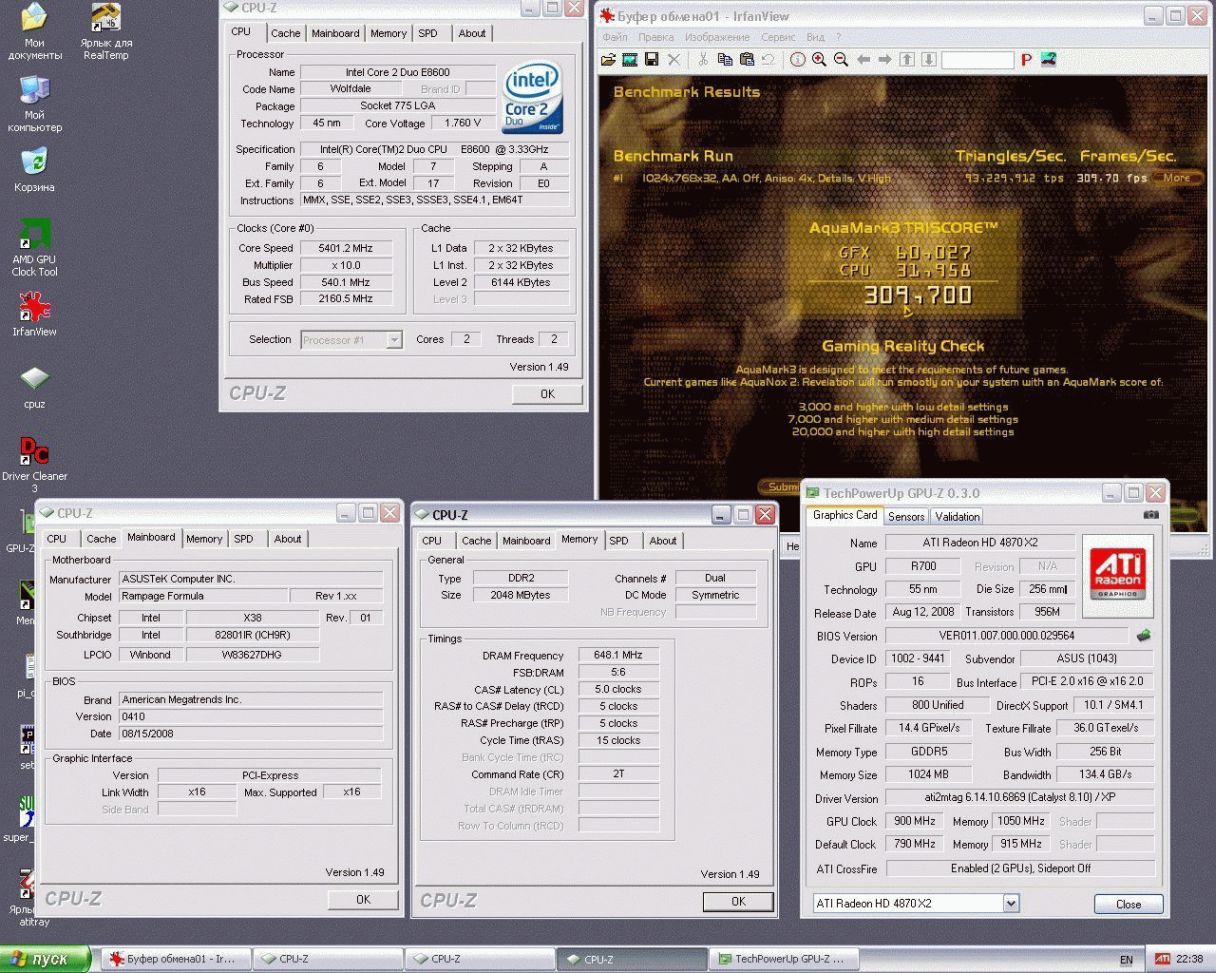Viewport: 1216px width, 973px height.
Task: Click OK in Mainboard CPU-Z window
Action: 363,899
